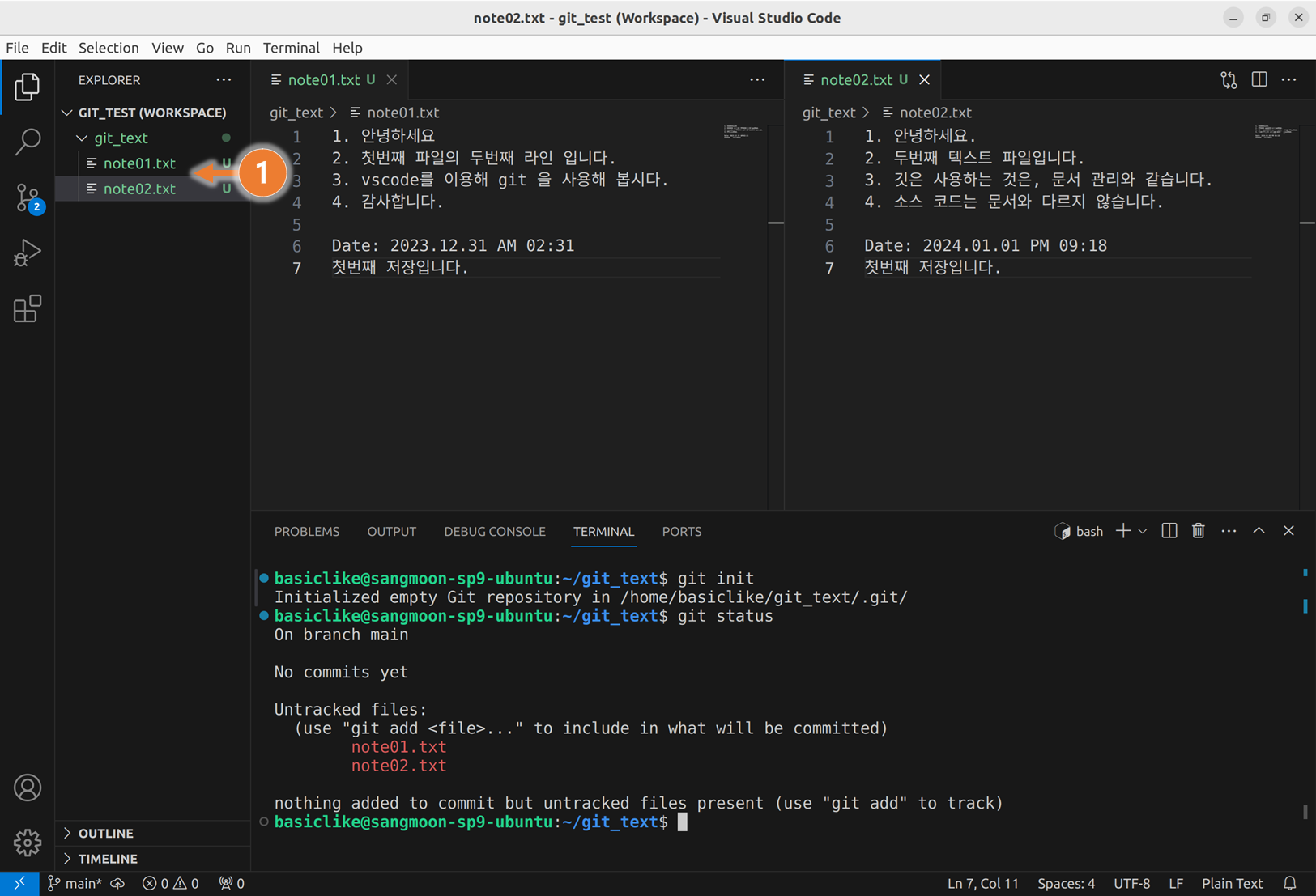Image resolution: width=1316 pixels, height=896 pixels.
Task: Click the right editor minimap
Action: point(1276,132)
